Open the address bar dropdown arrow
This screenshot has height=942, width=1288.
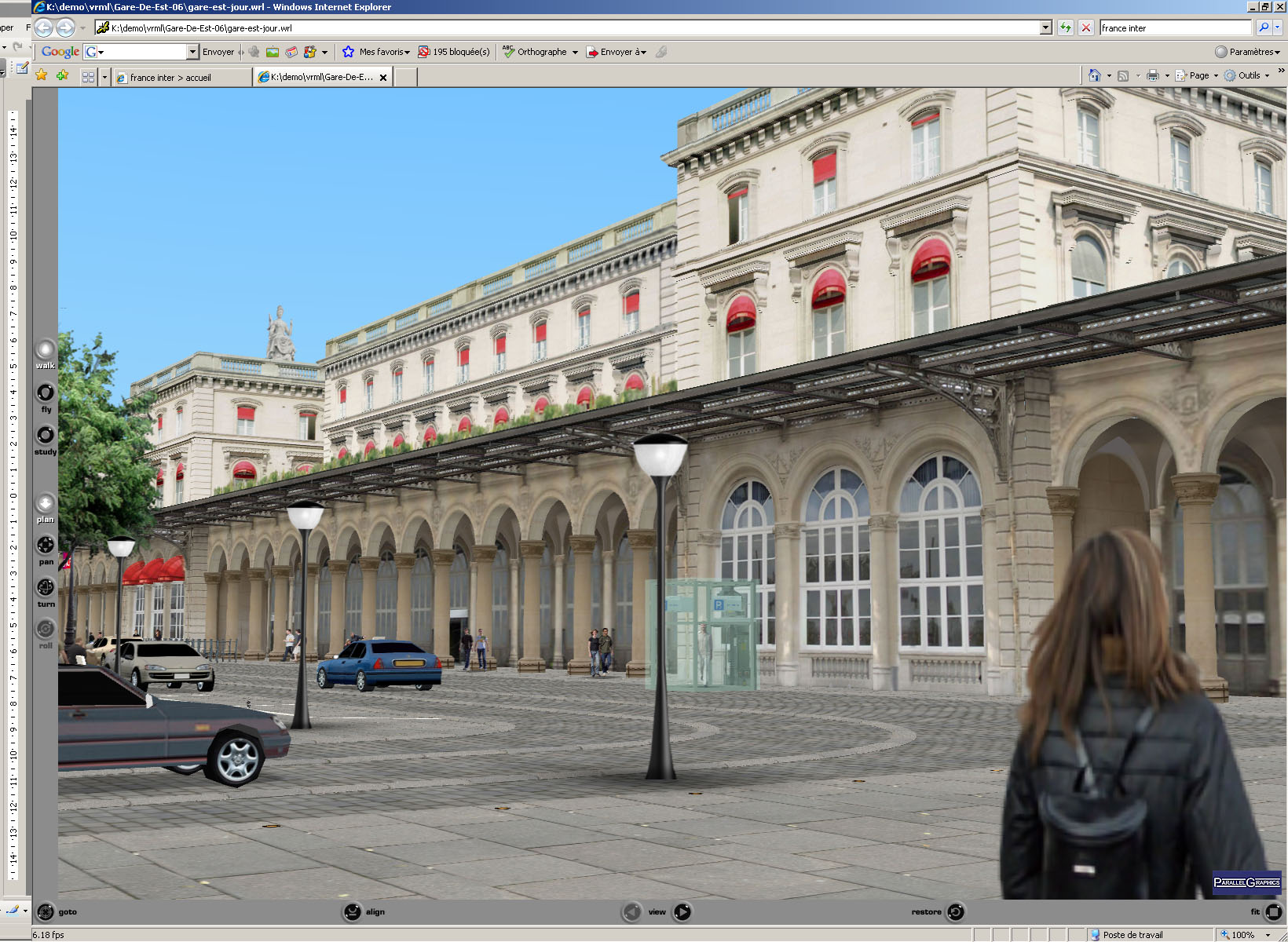1045,27
